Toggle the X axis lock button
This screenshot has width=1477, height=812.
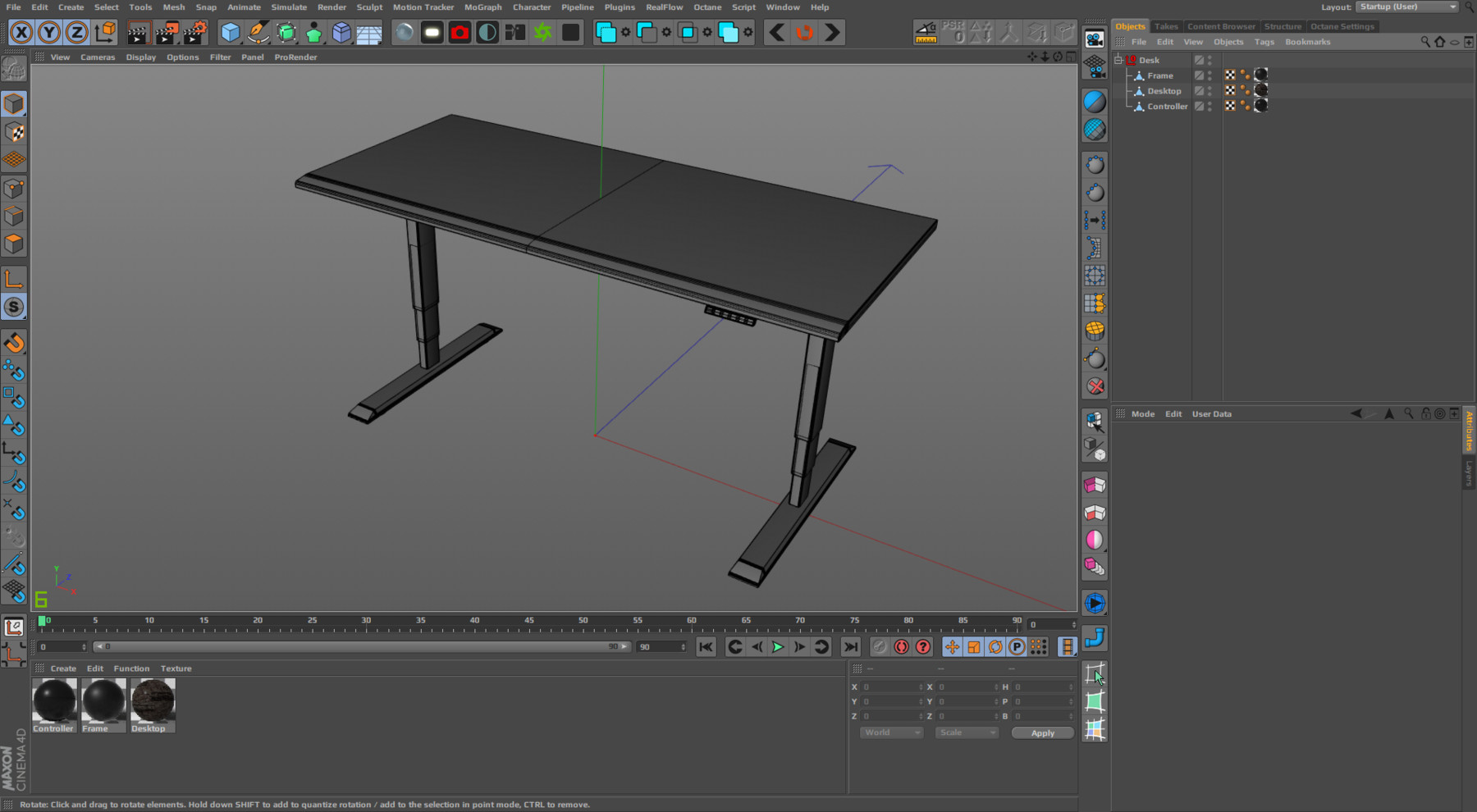tap(22, 32)
